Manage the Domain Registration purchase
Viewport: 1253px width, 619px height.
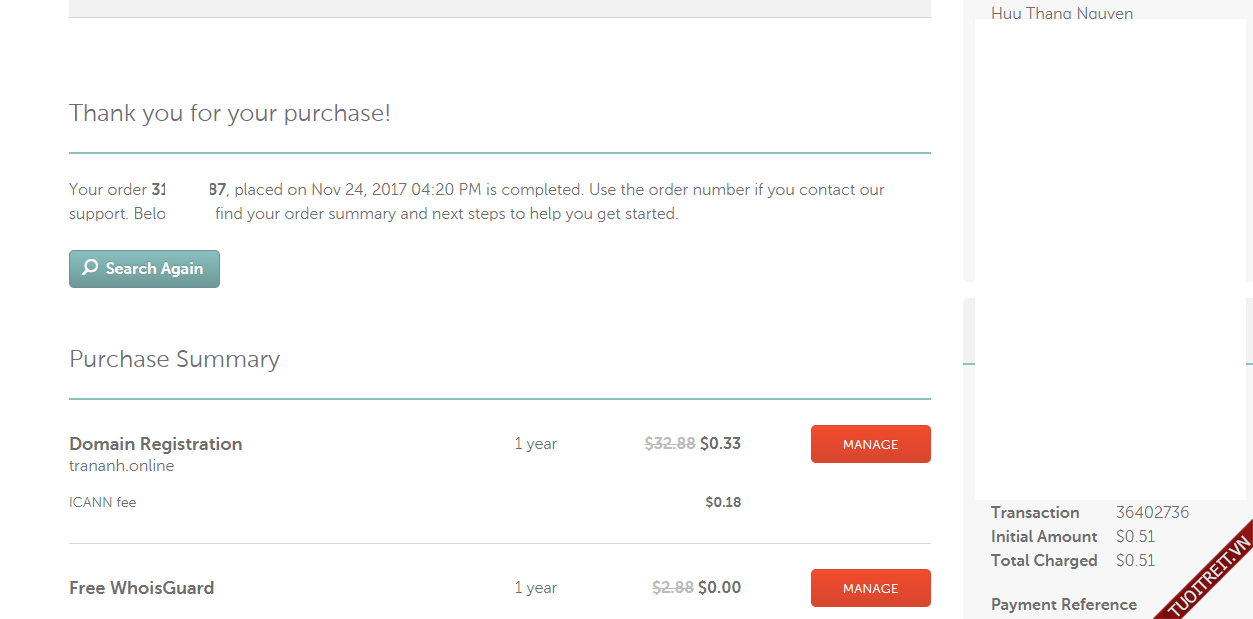(870, 444)
